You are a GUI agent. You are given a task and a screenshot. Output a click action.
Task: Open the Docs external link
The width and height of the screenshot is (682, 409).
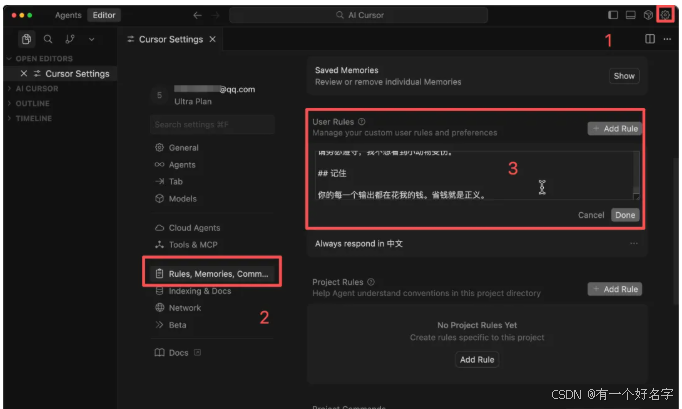click(178, 353)
